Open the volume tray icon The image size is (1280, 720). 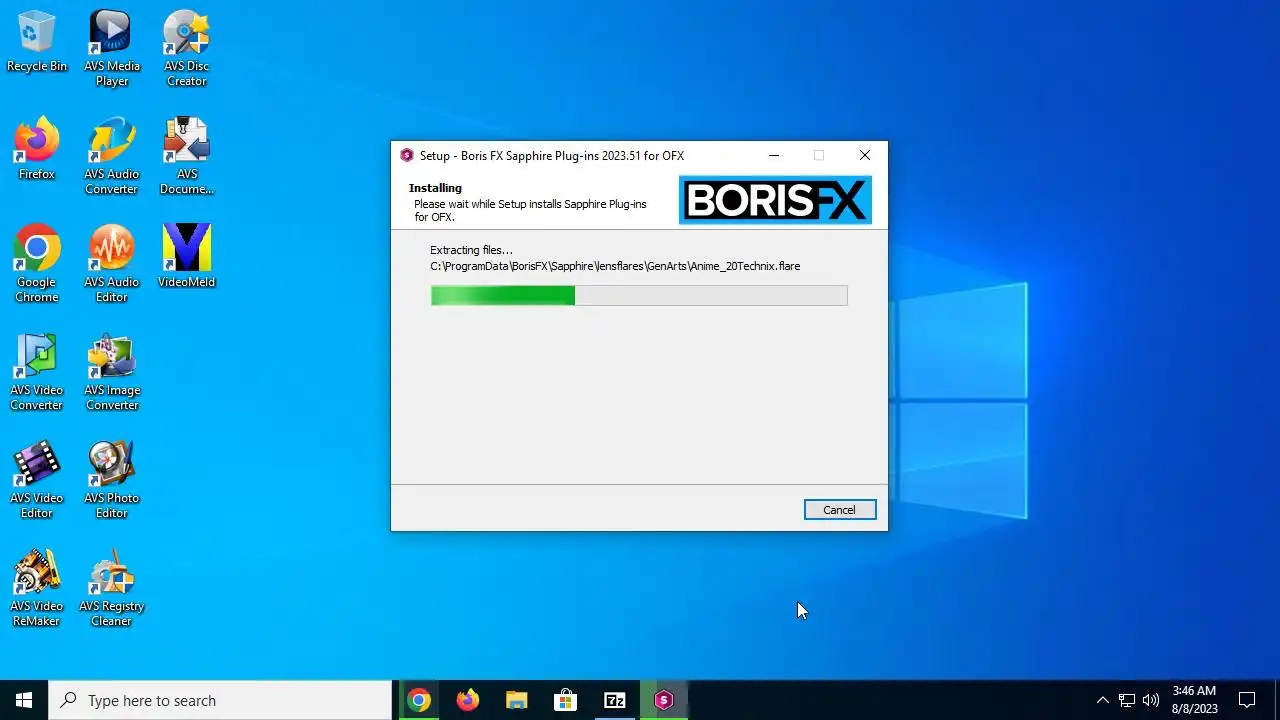[1151, 700]
